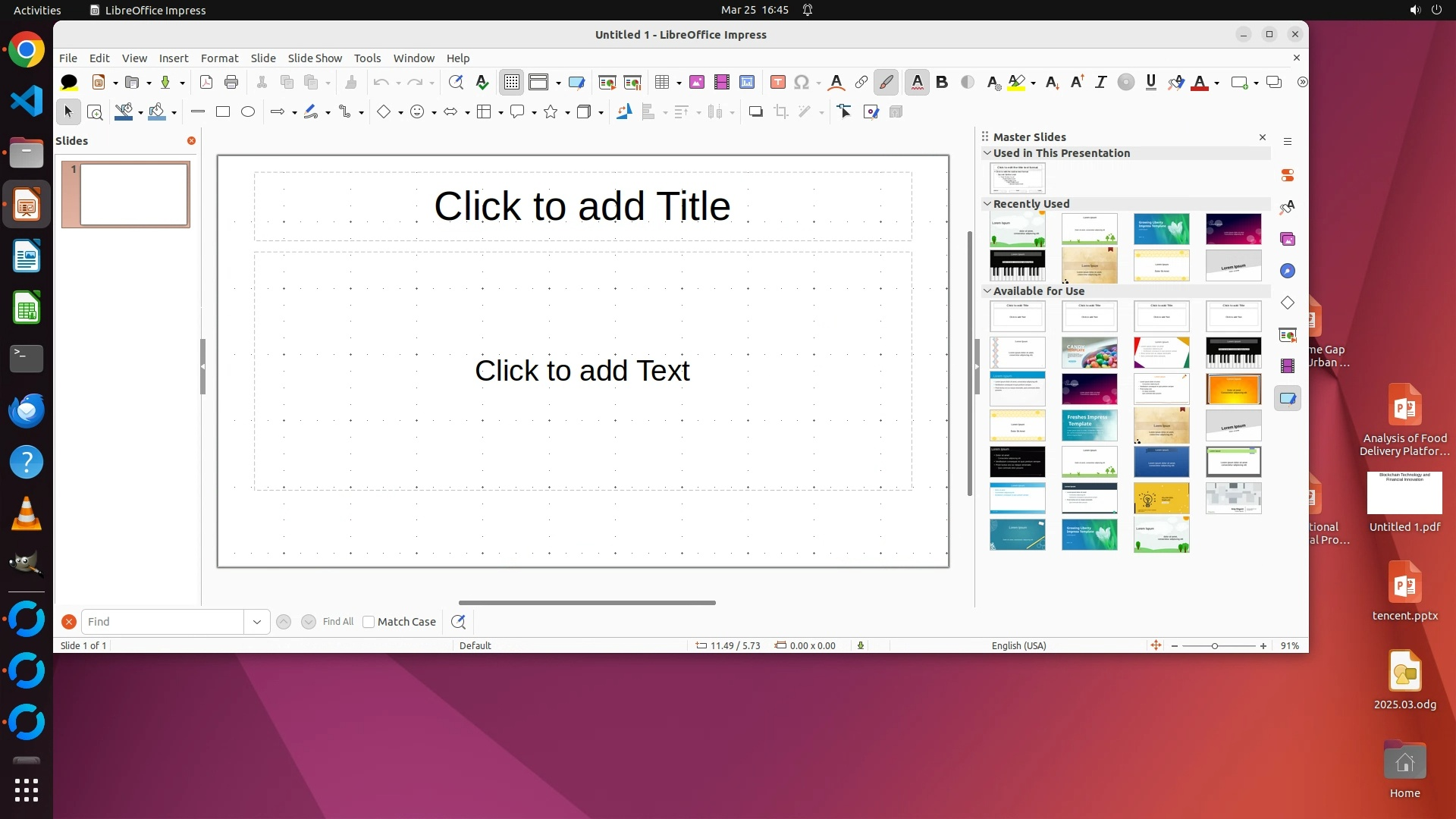Enable the Match Case checkbox
Viewport: 1456px width, 819px height.
pyautogui.click(x=369, y=622)
